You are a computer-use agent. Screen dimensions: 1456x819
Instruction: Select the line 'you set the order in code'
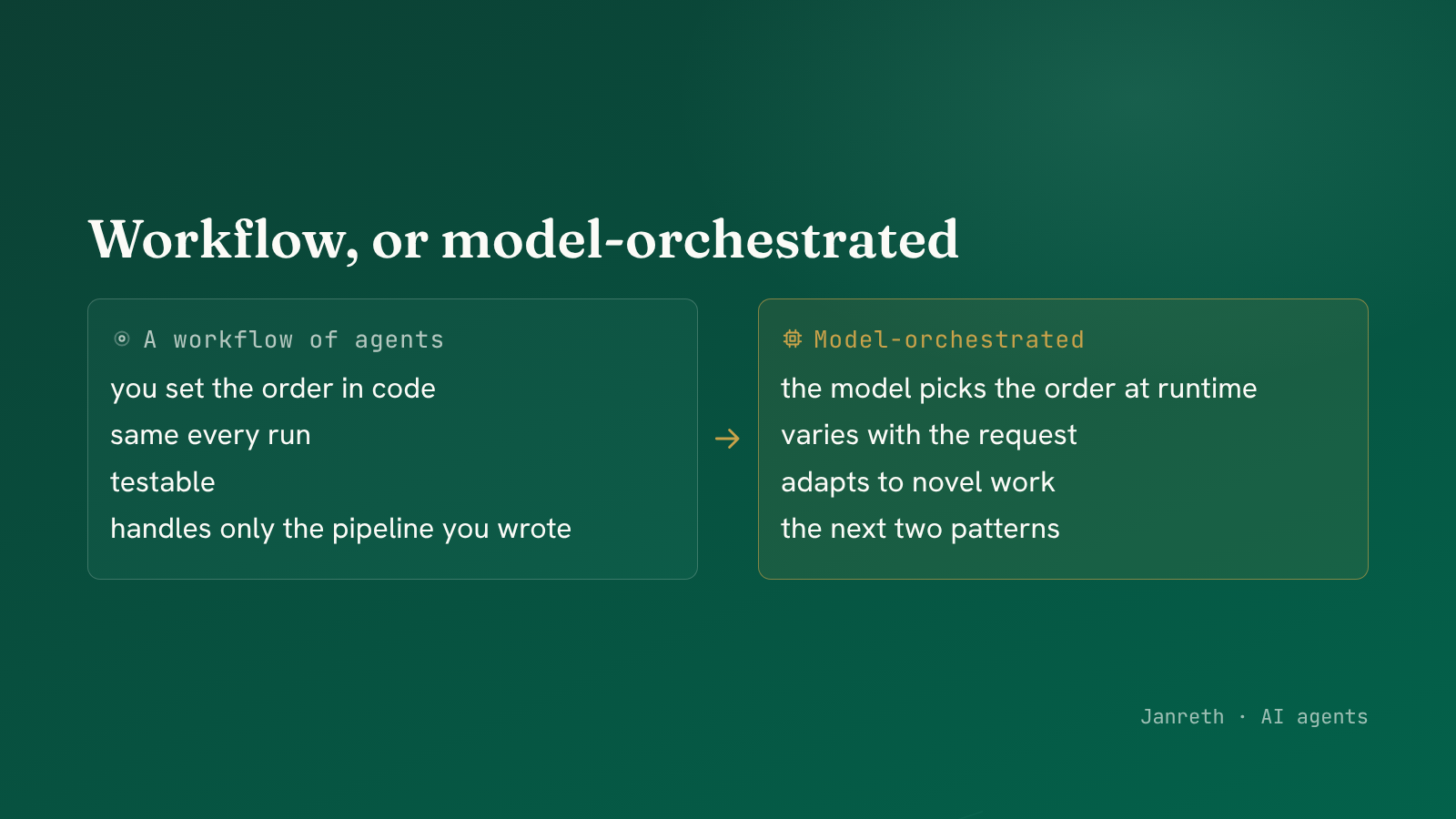point(273,389)
